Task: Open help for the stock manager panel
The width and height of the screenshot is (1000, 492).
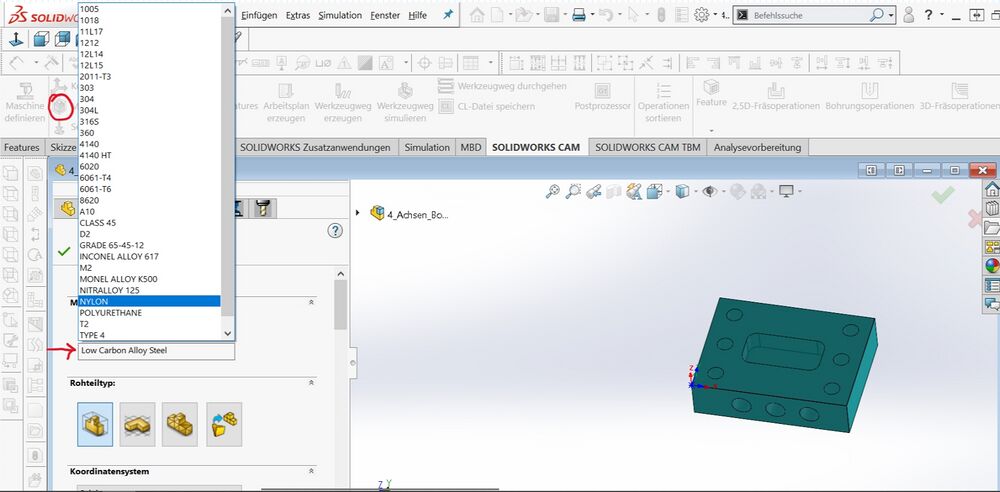Action: pos(335,230)
